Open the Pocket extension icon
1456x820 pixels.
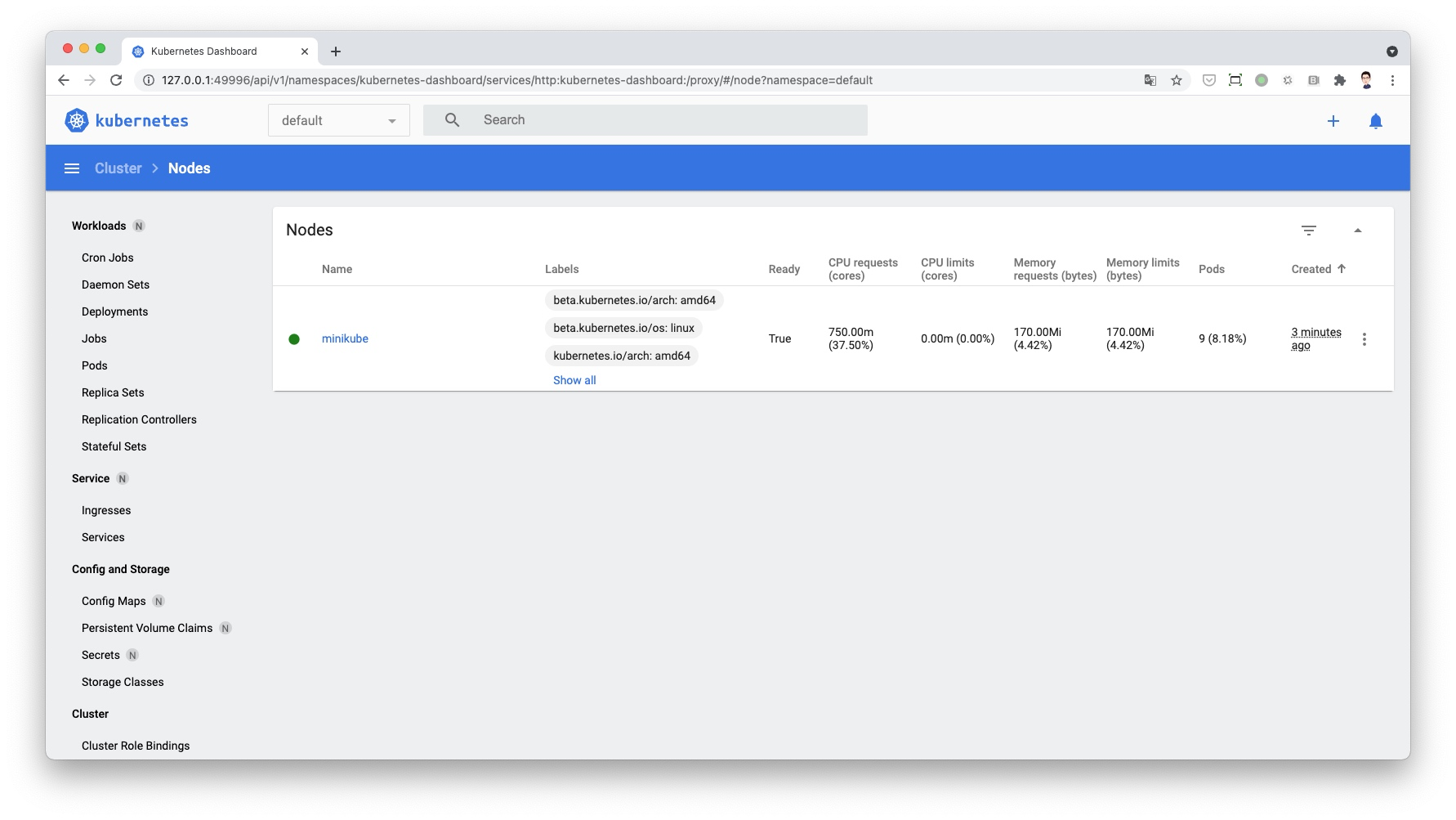(x=1209, y=80)
